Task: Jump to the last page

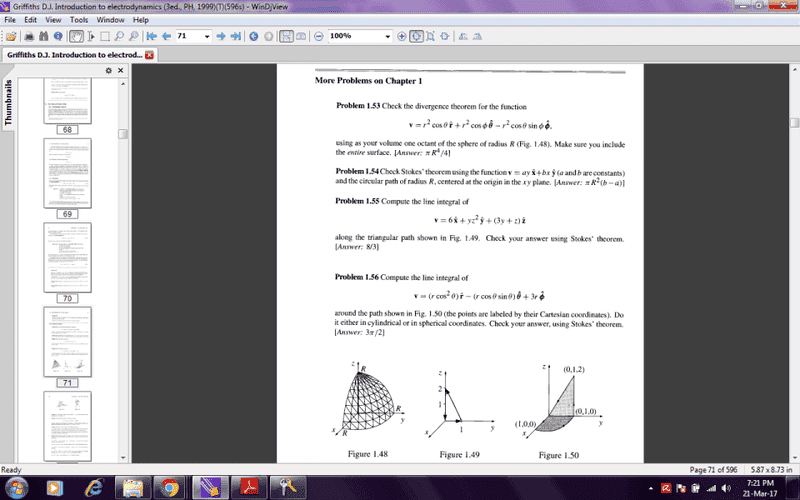Action: [x=235, y=36]
